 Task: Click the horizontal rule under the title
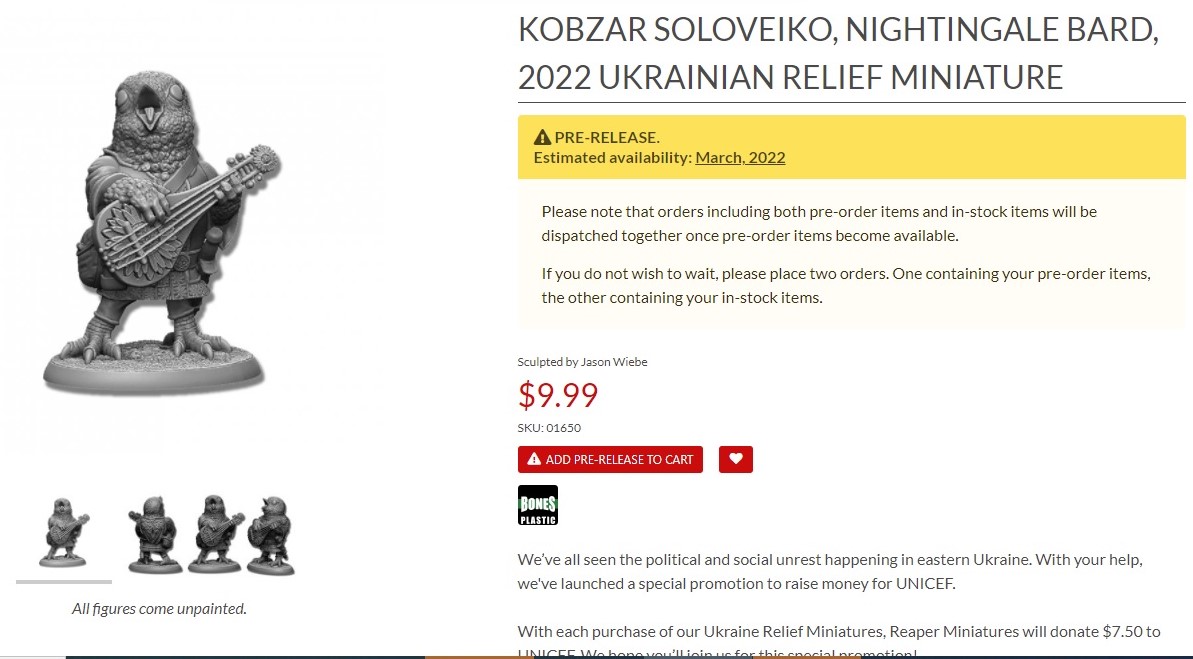point(851,102)
